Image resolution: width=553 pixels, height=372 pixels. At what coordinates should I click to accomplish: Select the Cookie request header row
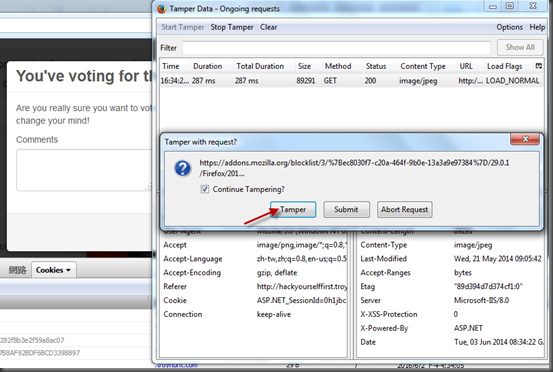pyautogui.click(x=253, y=300)
